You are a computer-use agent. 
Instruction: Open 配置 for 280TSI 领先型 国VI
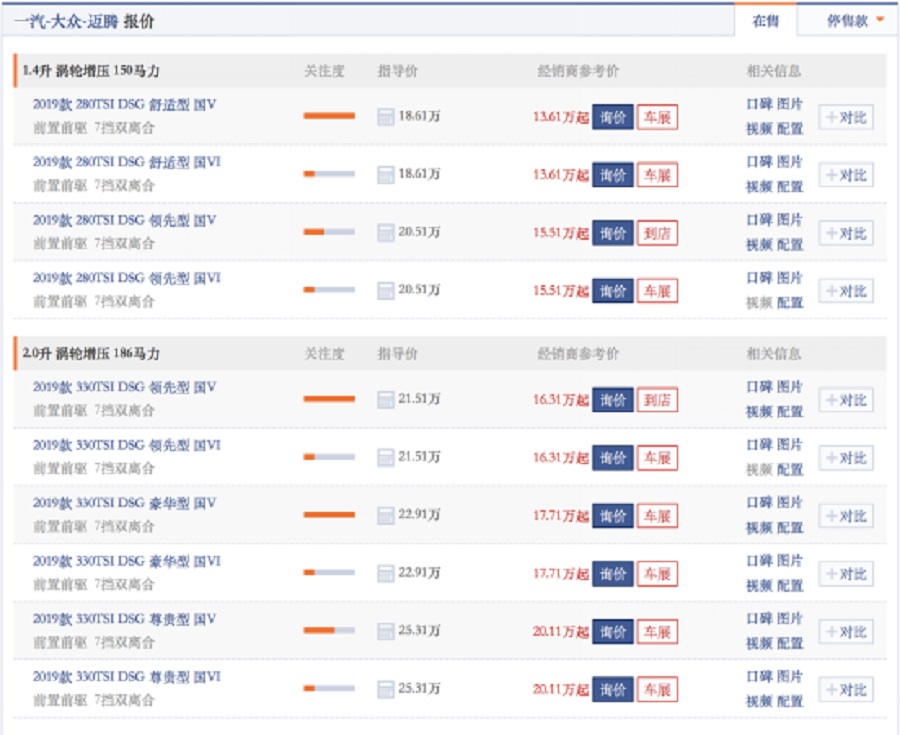coord(790,303)
